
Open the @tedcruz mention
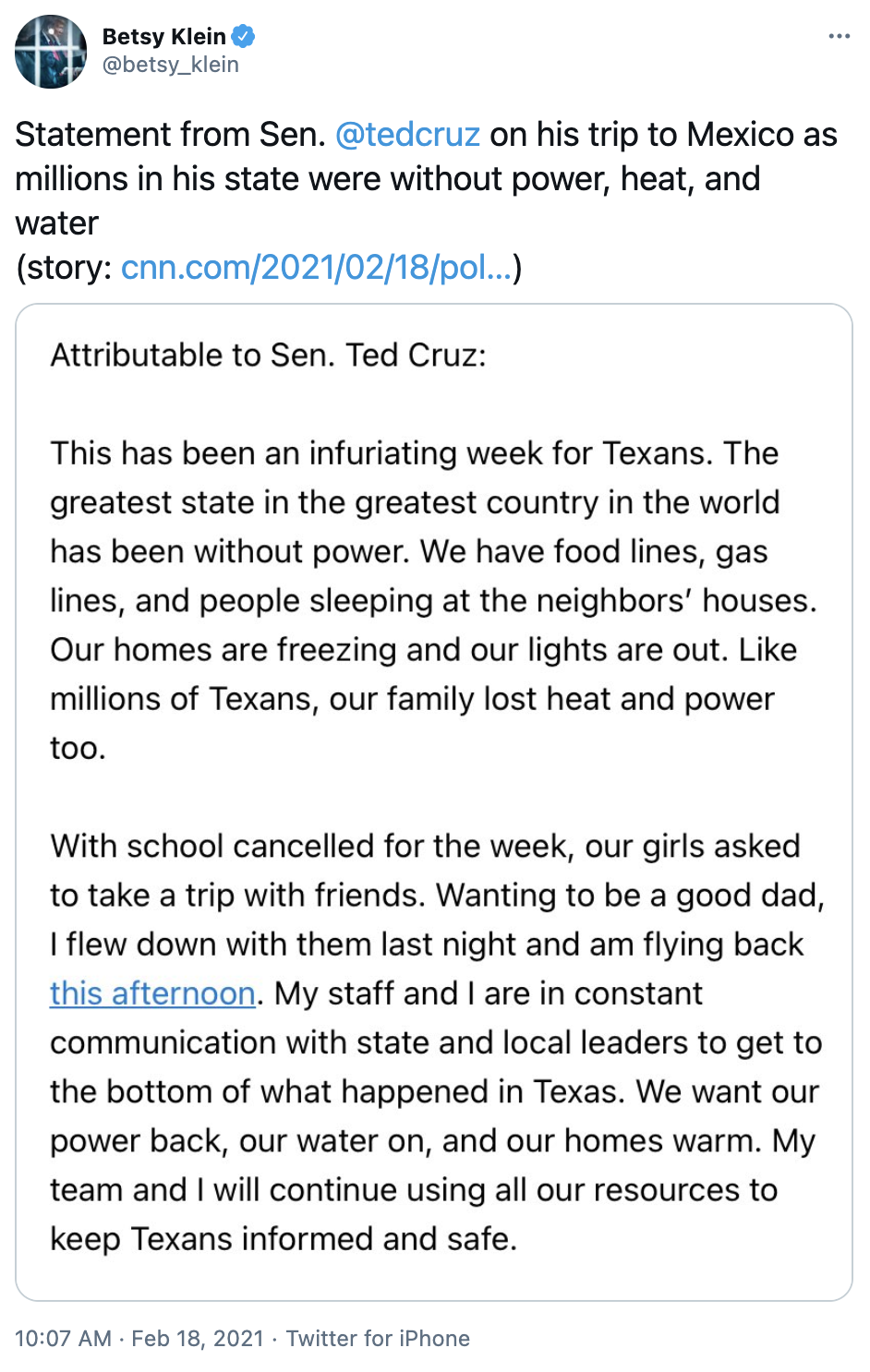click(x=407, y=135)
